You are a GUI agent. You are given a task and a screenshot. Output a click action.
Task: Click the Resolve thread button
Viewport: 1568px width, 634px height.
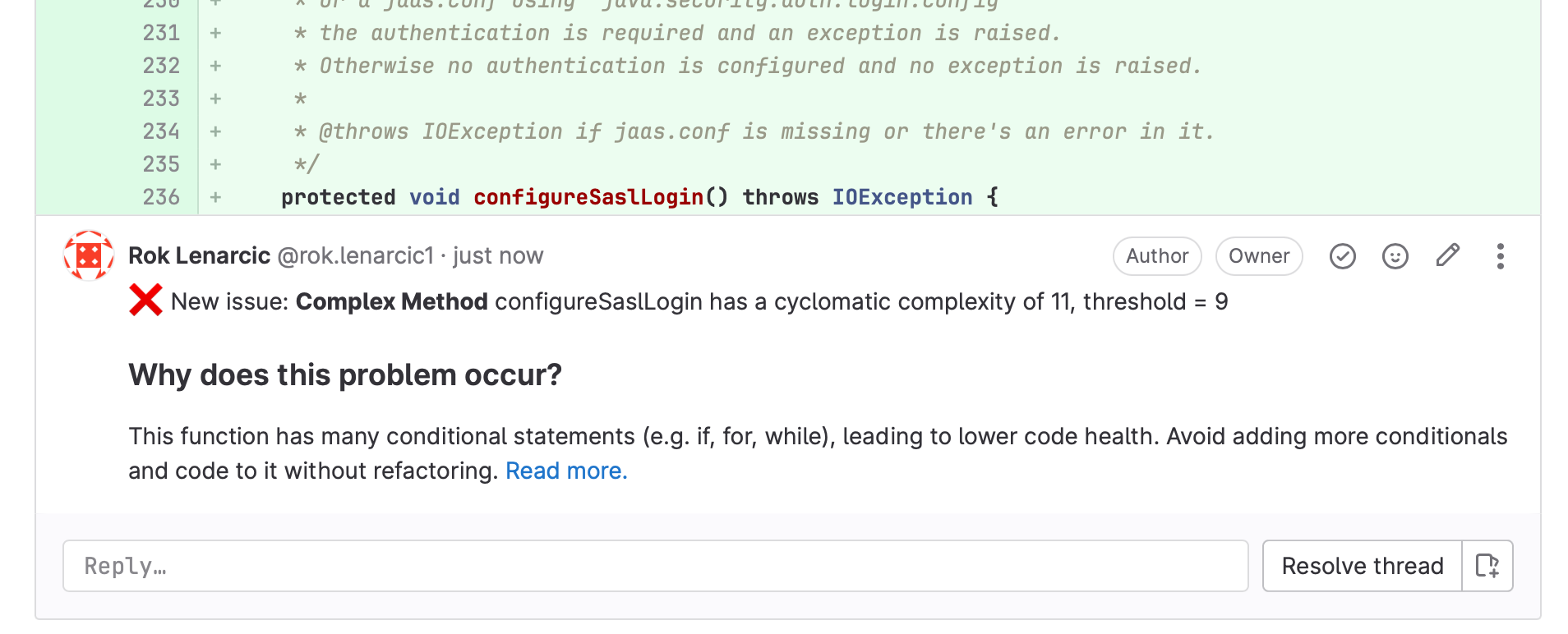[1362, 566]
